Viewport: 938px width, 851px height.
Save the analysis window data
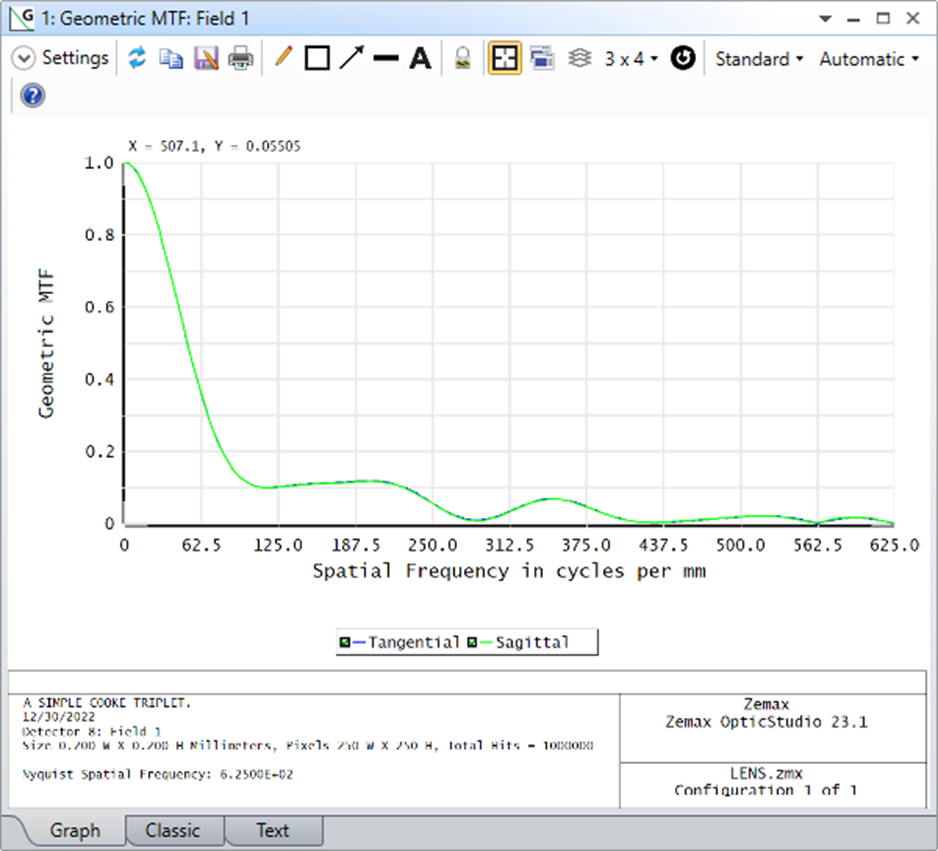(205, 58)
